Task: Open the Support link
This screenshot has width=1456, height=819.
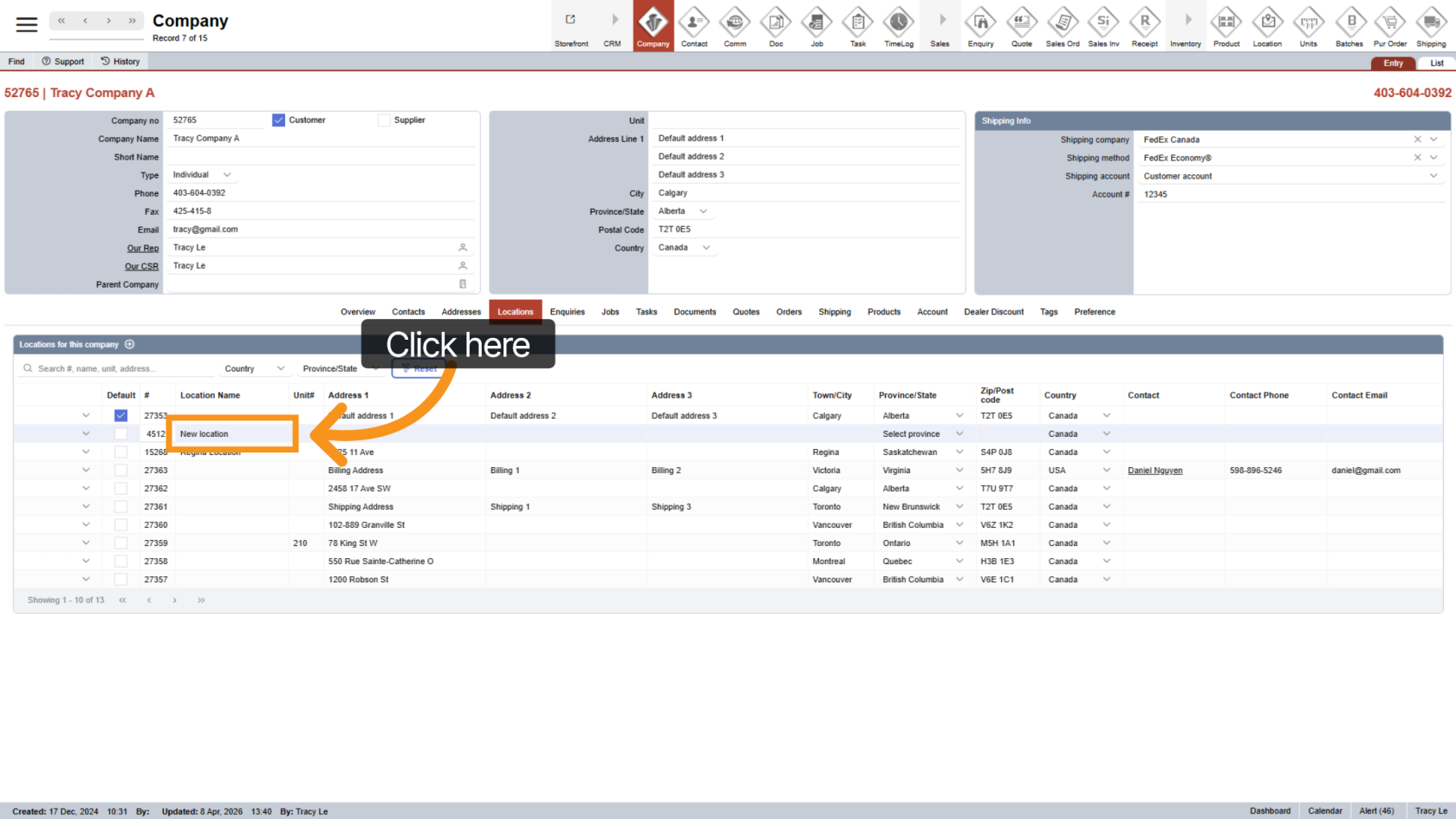Action: click(63, 62)
